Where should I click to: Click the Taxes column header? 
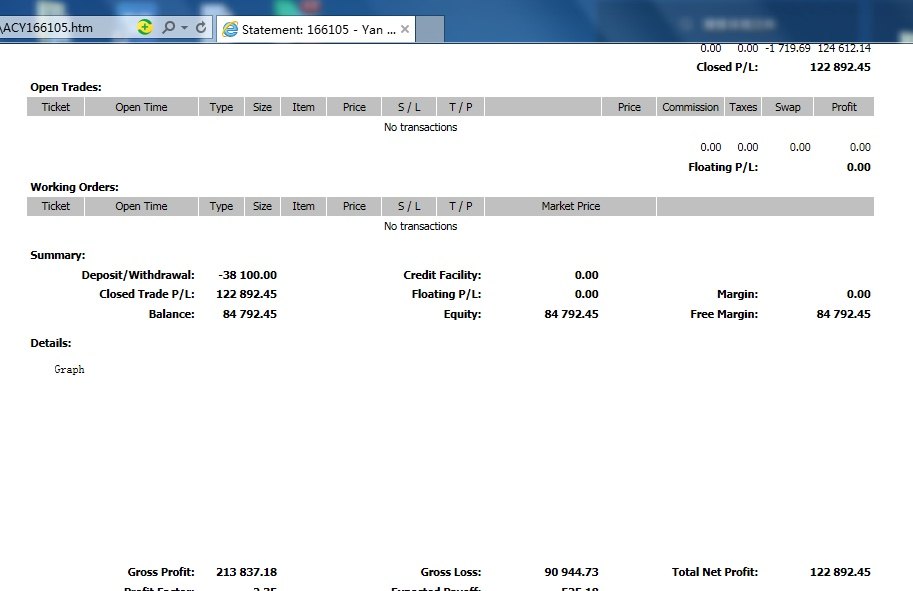click(x=743, y=107)
